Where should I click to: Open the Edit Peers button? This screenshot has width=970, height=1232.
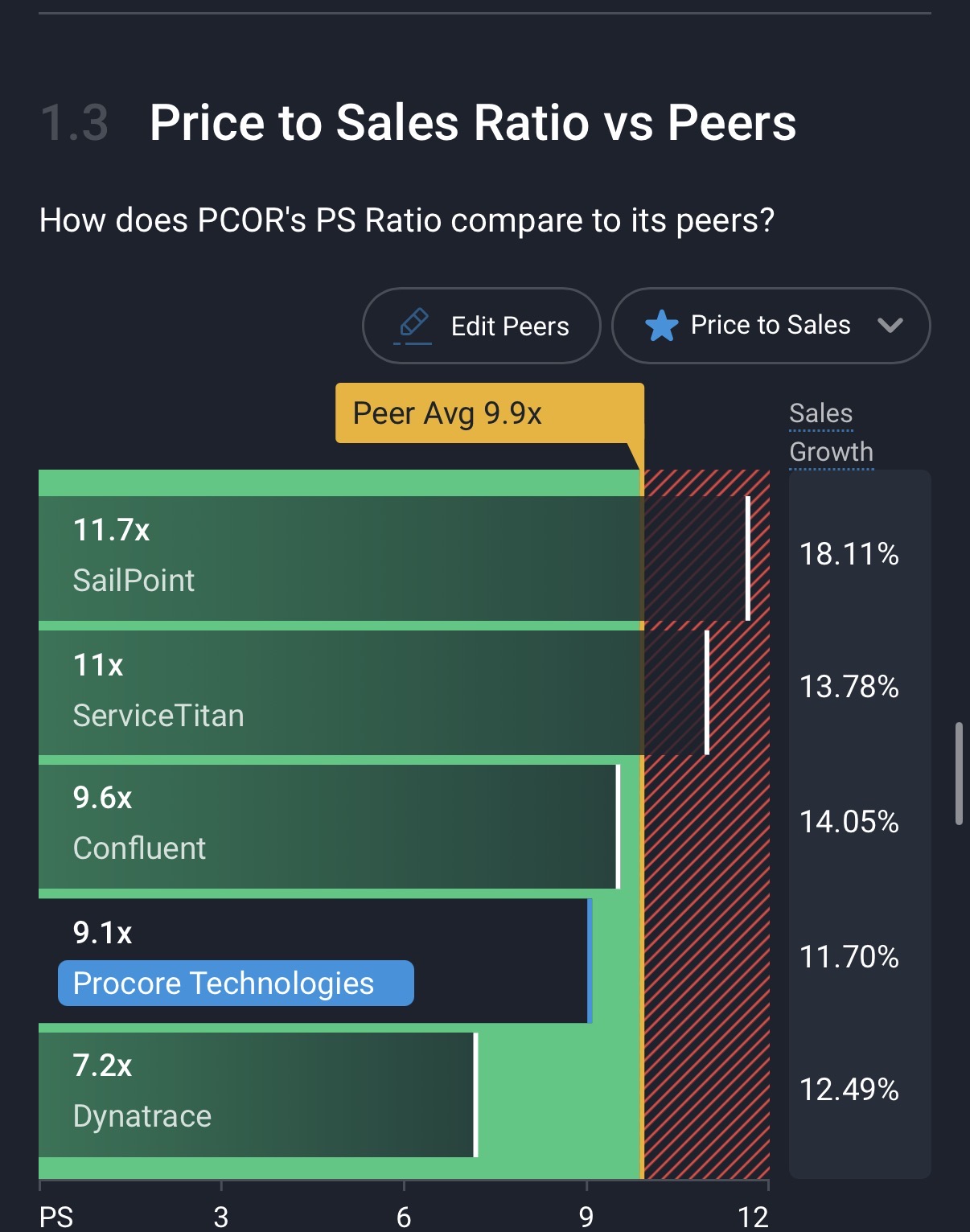pyautogui.click(x=481, y=326)
